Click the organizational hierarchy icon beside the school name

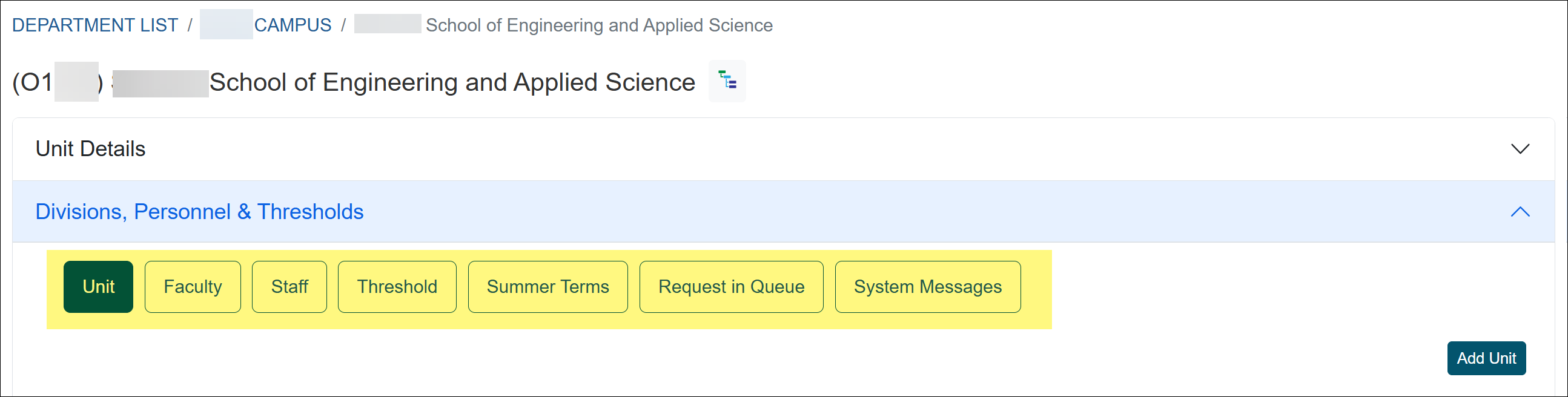click(727, 81)
